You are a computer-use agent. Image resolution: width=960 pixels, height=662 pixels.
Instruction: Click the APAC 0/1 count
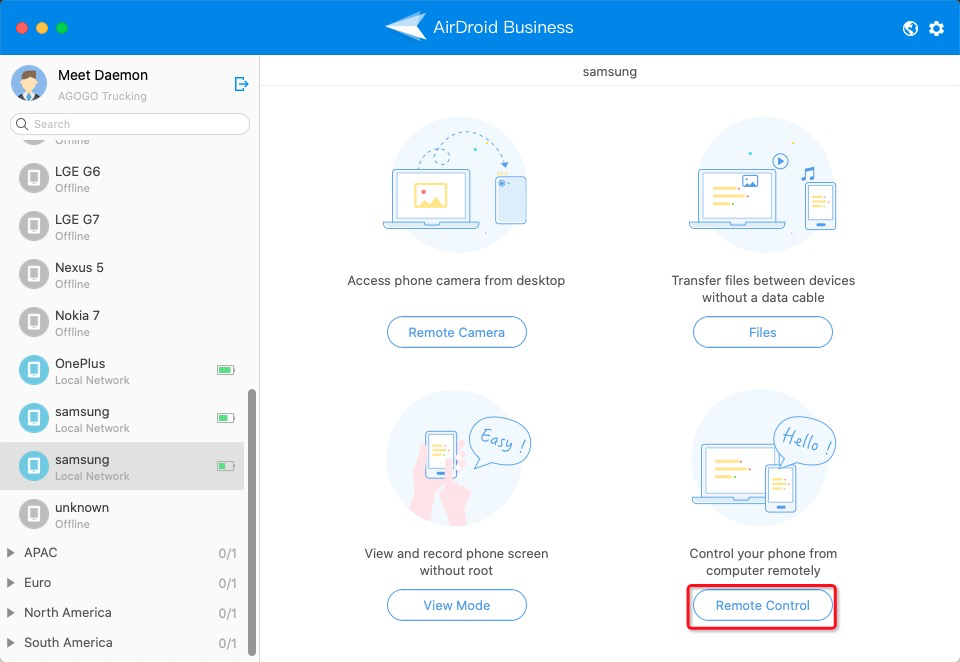coord(227,553)
